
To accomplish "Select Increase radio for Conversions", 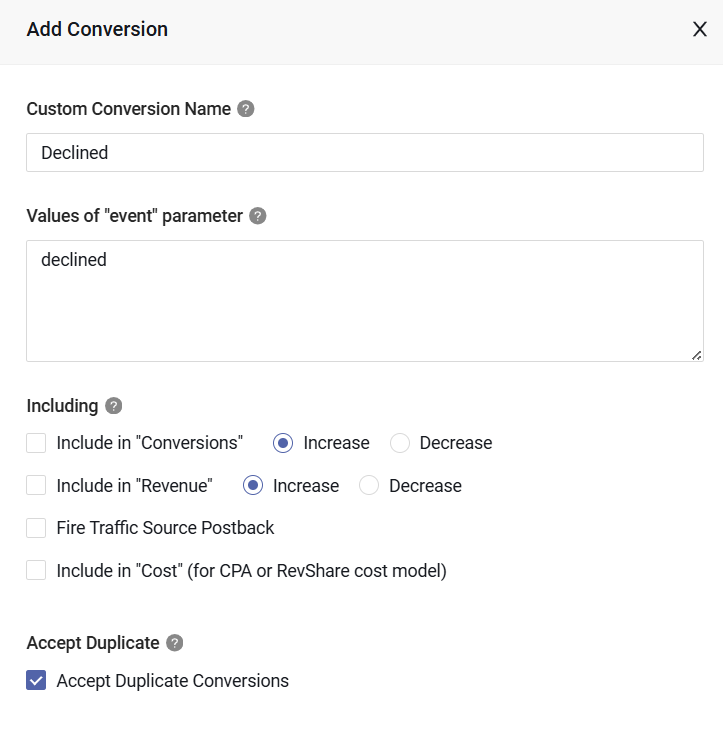I will pyautogui.click(x=283, y=443).
